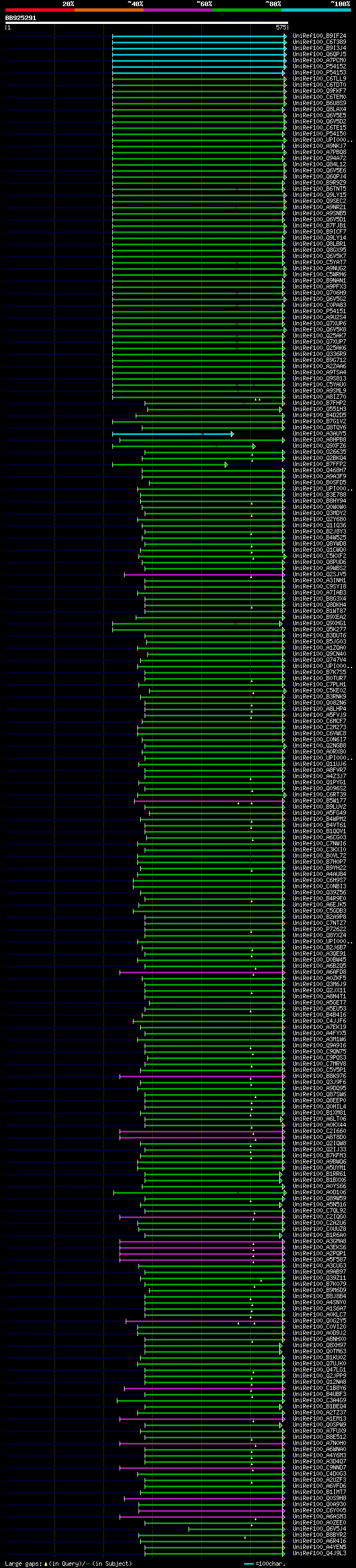
Task: Open hit UniRef100_C3A4G9
Action: pyautogui.click(x=319, y=1401)
